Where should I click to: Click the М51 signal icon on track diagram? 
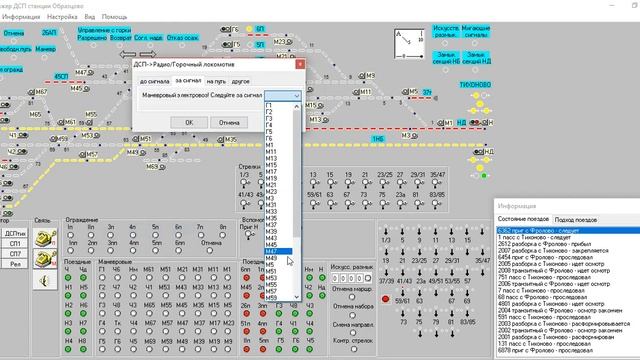point(136,139)
